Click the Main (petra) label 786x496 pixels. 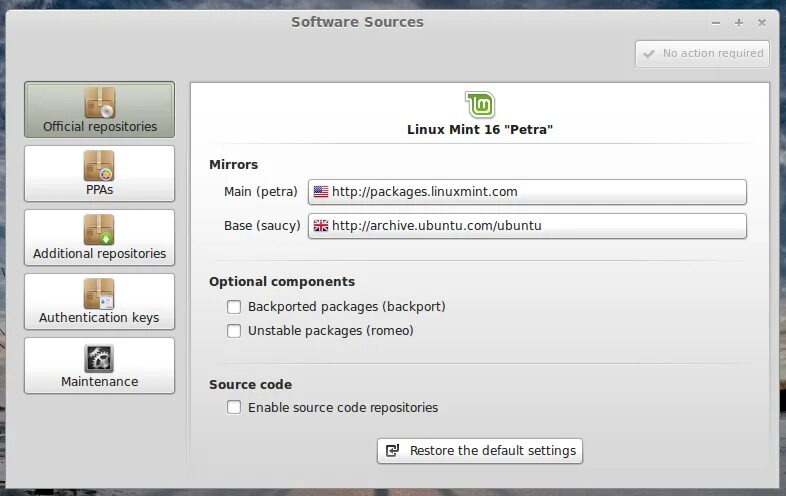[261, 192]
